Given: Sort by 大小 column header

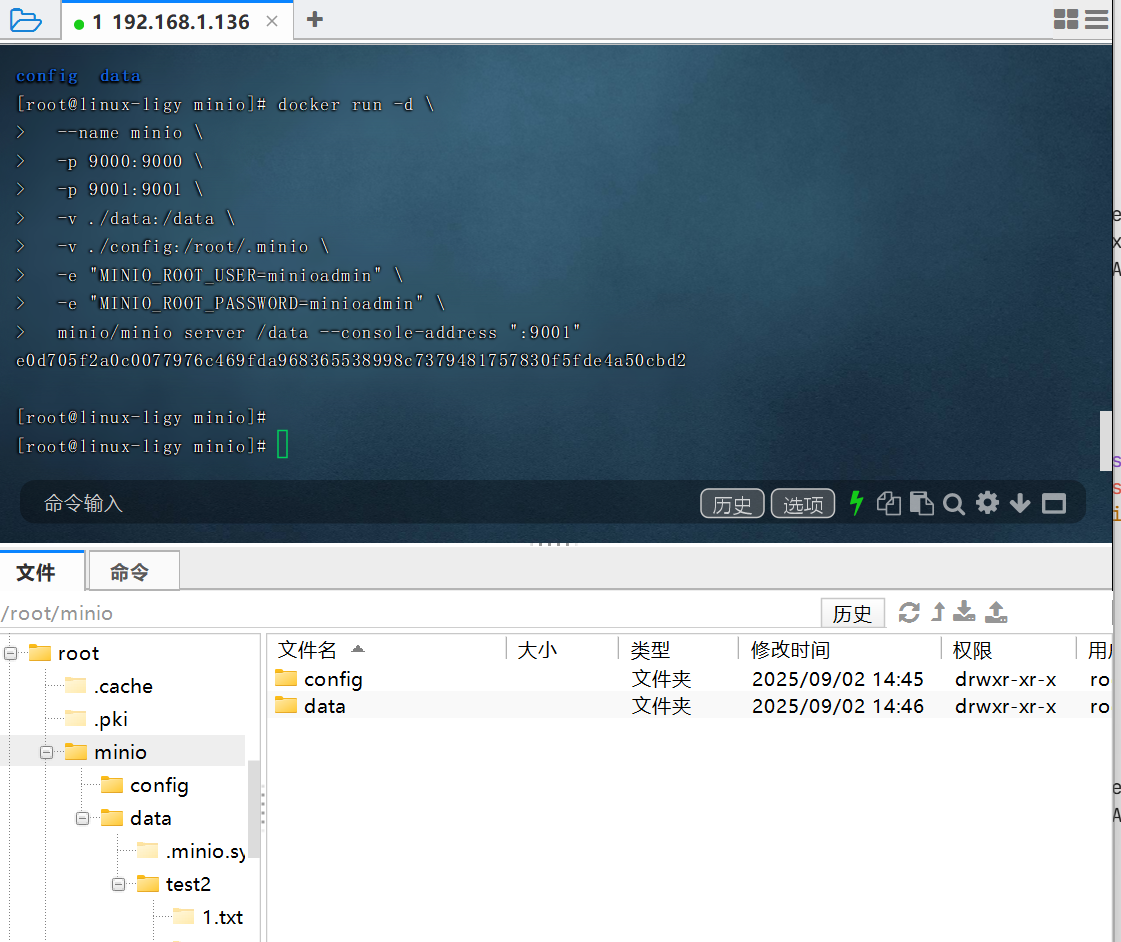Looking at the screenshot, I should coord(563,650).
